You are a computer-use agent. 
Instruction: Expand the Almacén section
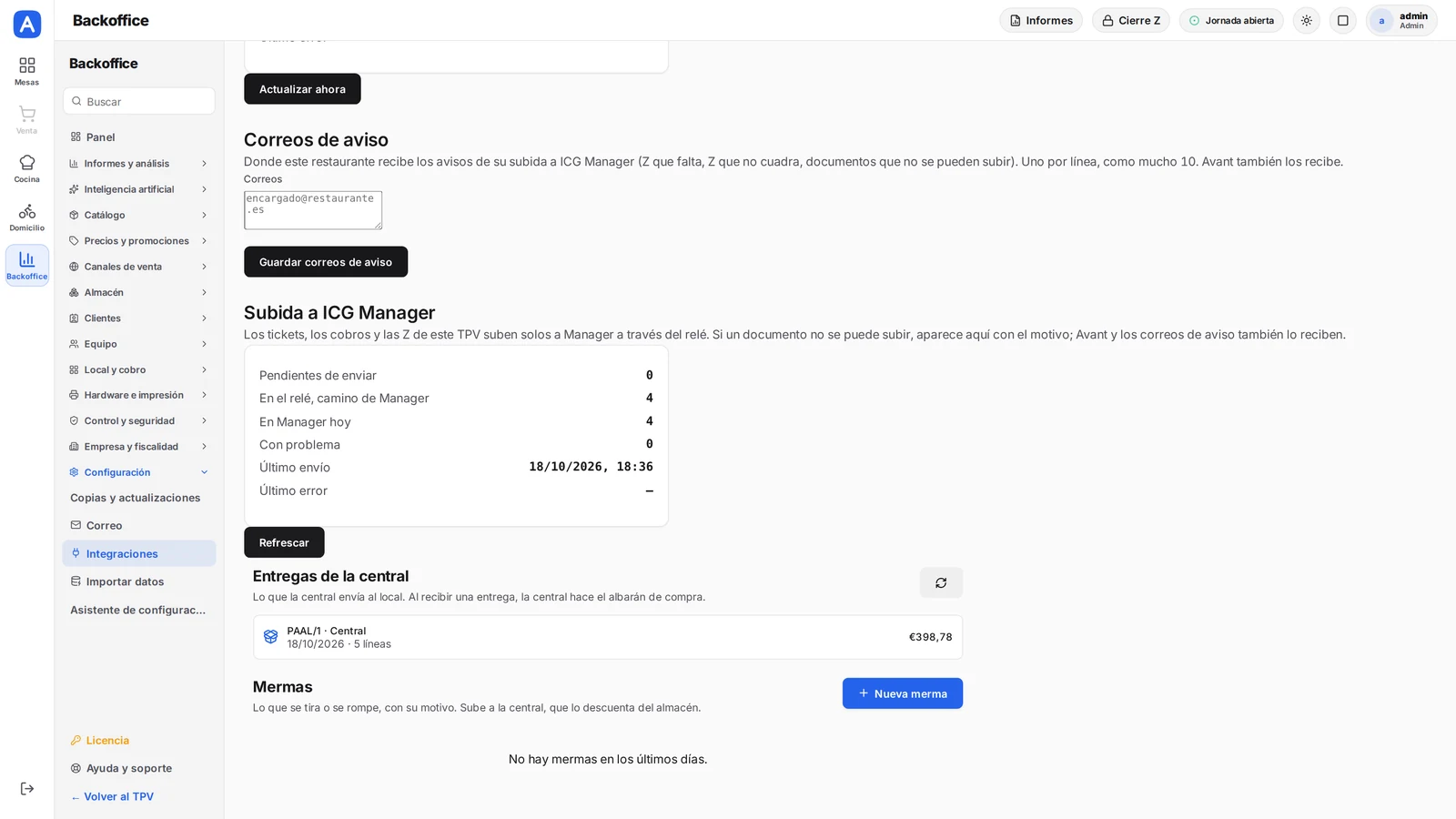click(139, 292)
